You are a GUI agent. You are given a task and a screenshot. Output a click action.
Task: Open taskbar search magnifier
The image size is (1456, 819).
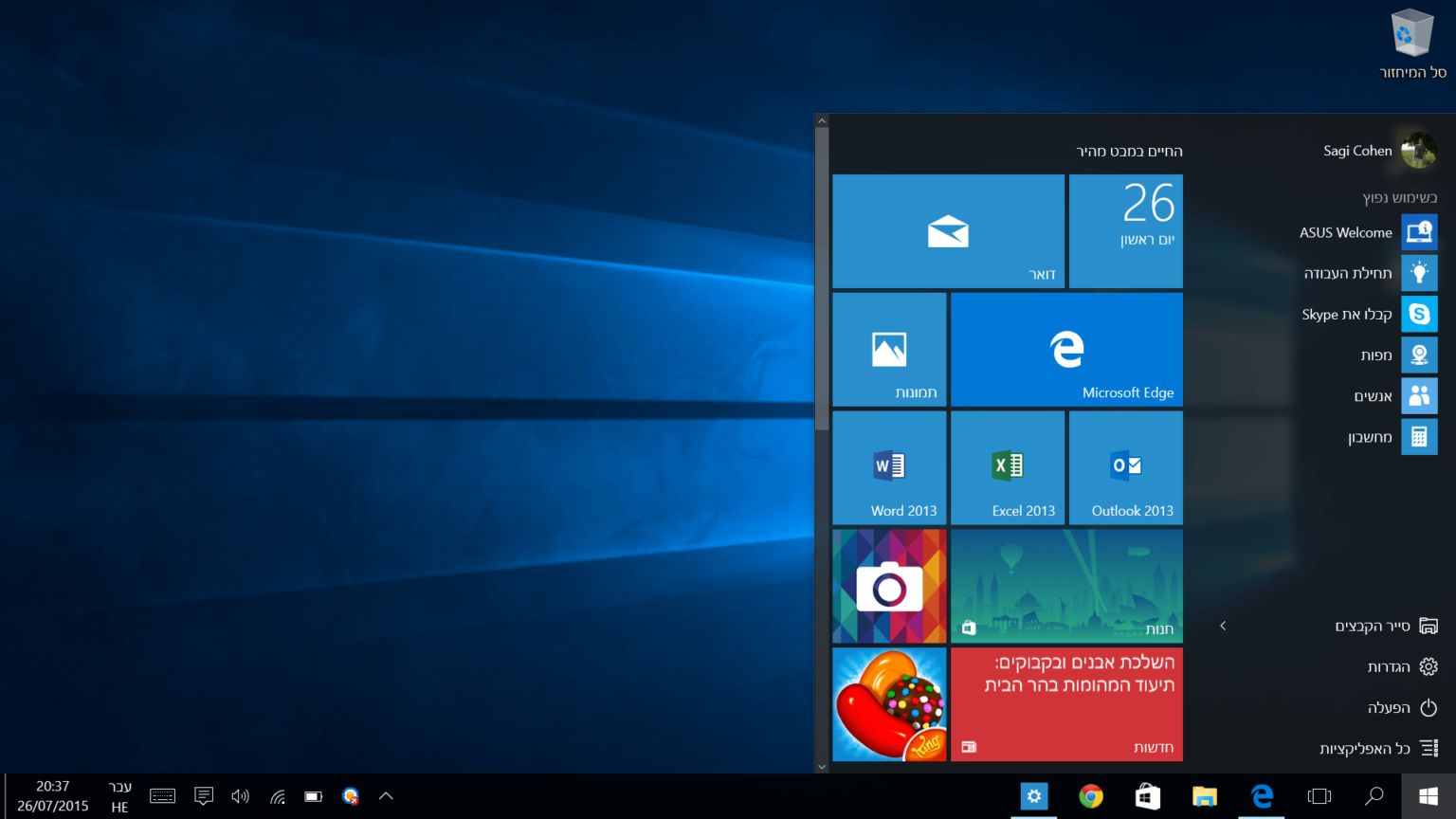point(1374,796)
